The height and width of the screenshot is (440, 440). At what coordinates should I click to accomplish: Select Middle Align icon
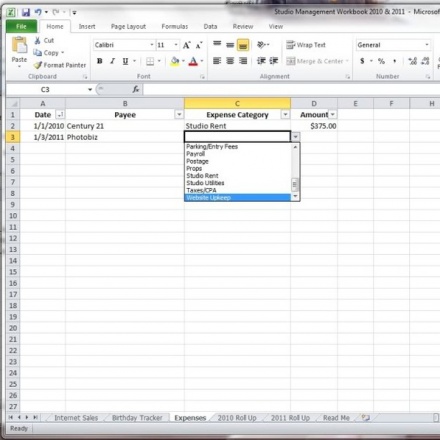[230, 44]
